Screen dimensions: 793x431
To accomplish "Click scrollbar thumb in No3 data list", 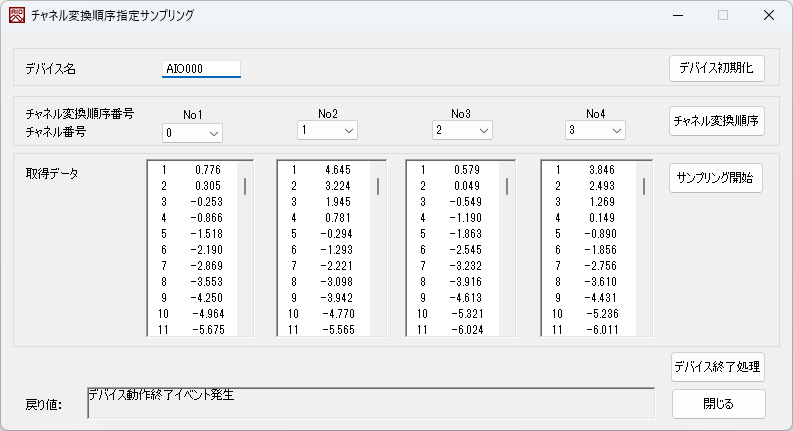I will coord(507,187).
